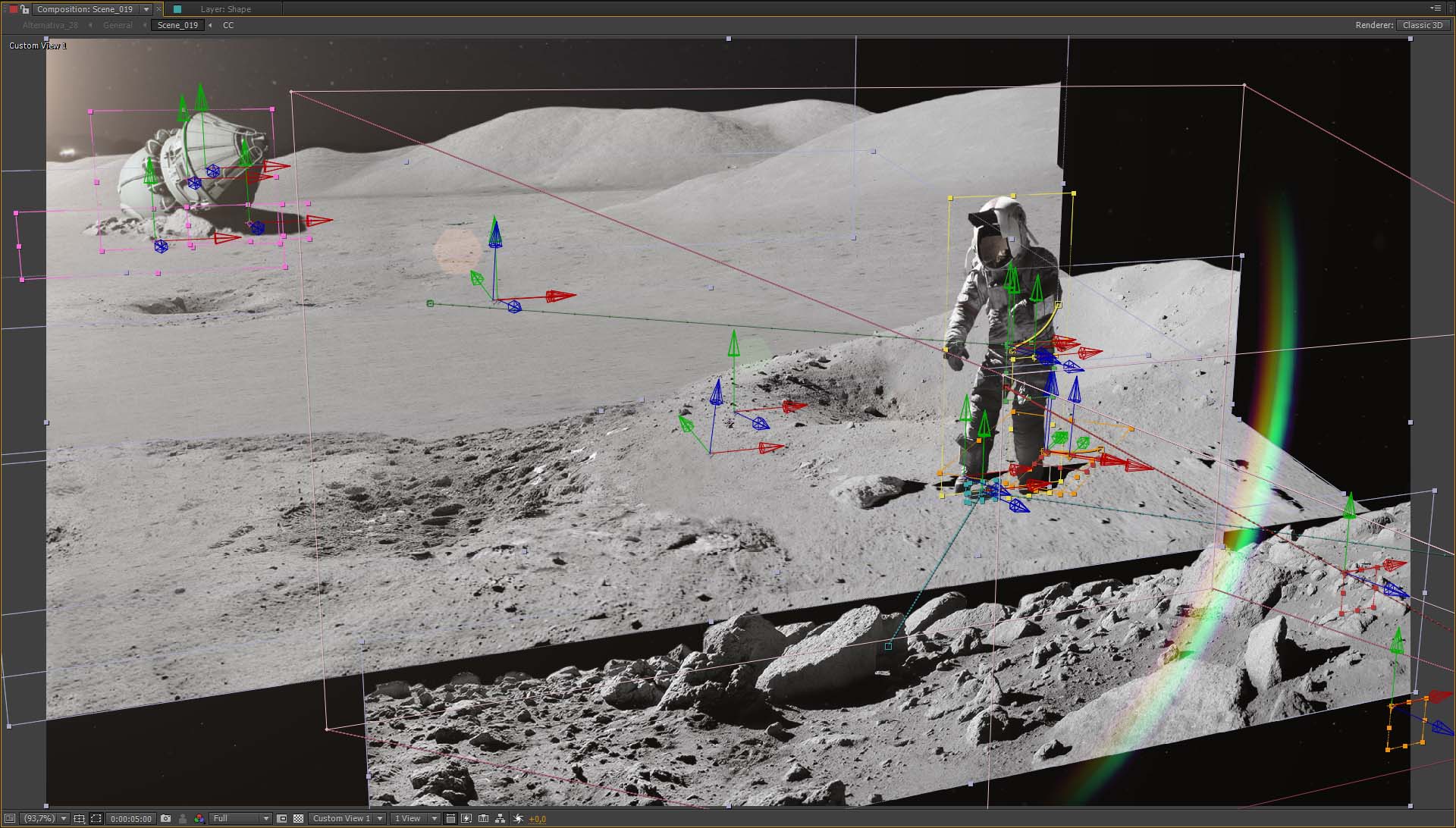
Task: Click the Timeline button icon
Action: click(x=483, y=819)
